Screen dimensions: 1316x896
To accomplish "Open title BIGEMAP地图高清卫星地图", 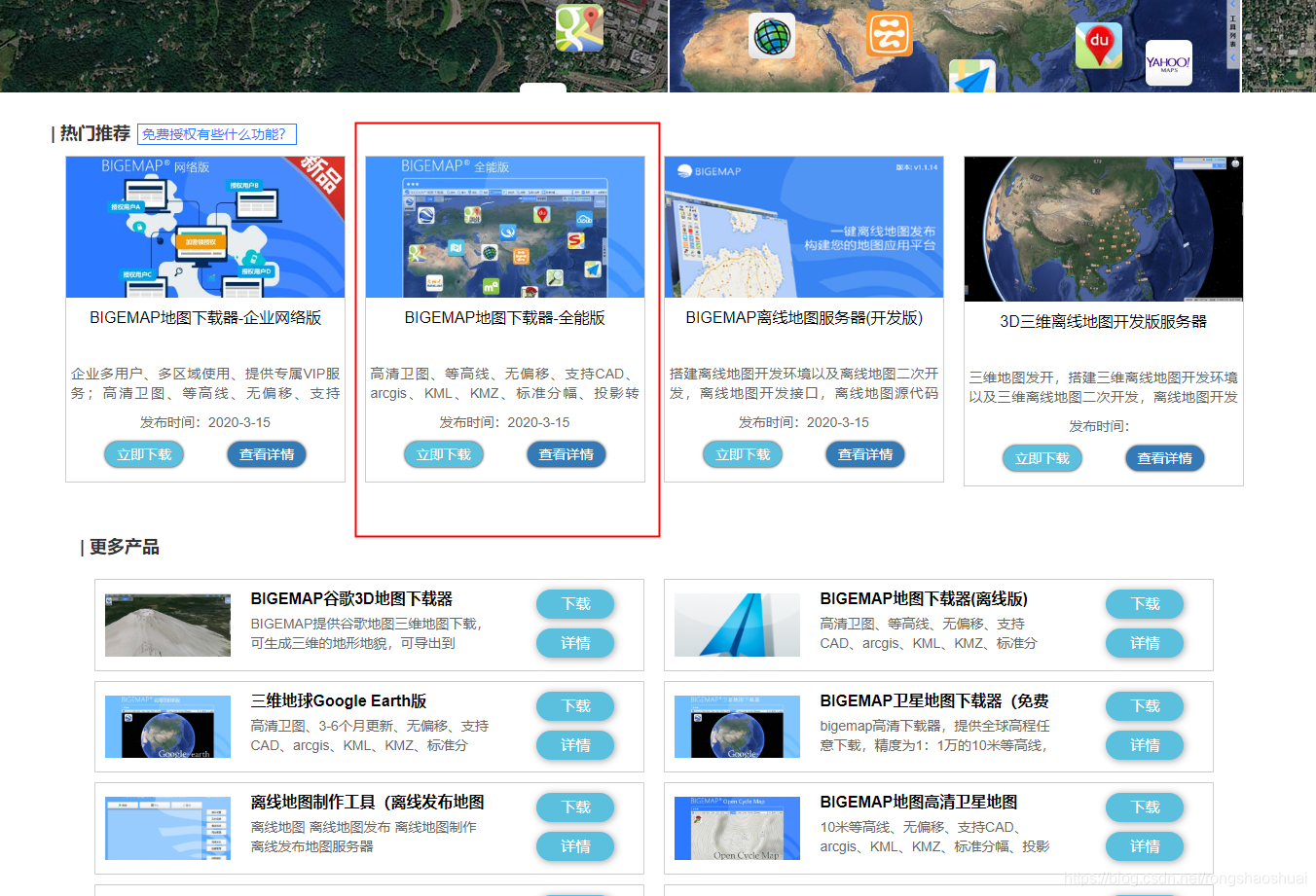I will pos(919,803).
